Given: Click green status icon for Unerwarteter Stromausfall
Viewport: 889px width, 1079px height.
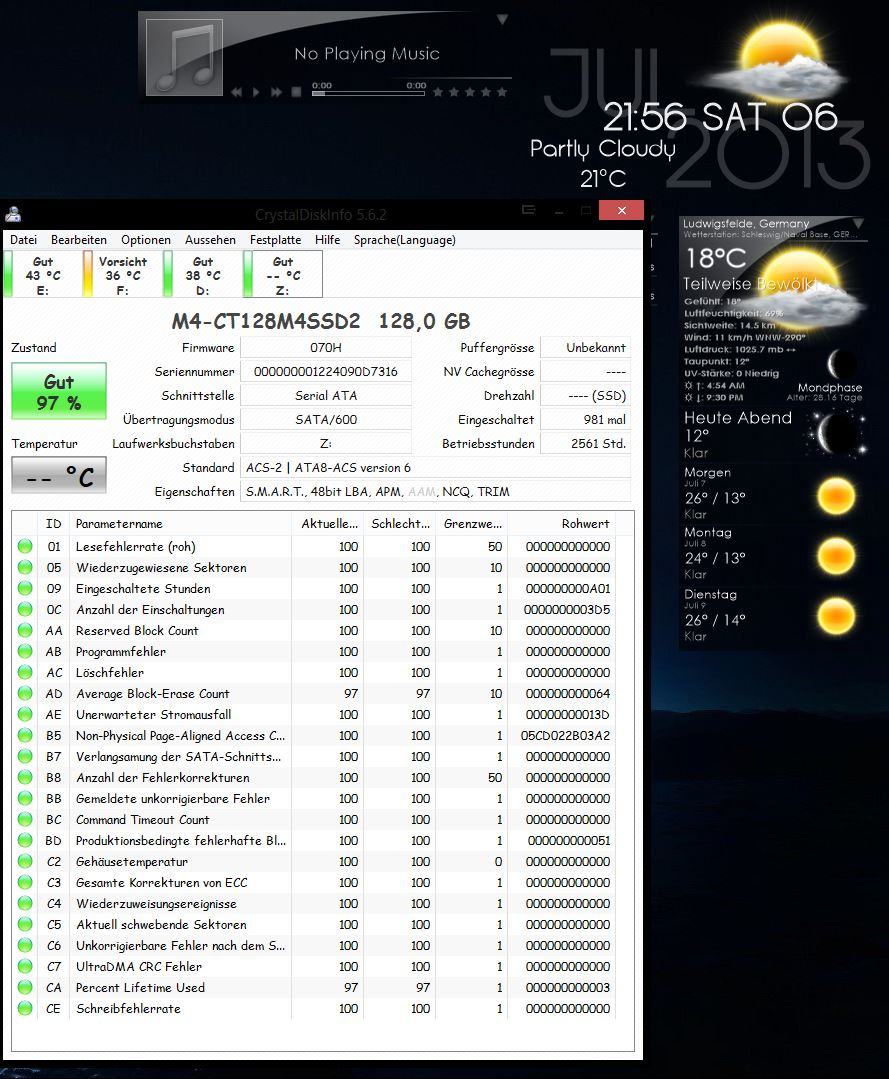Looking at the screenshot, I should tap(25, 714).
